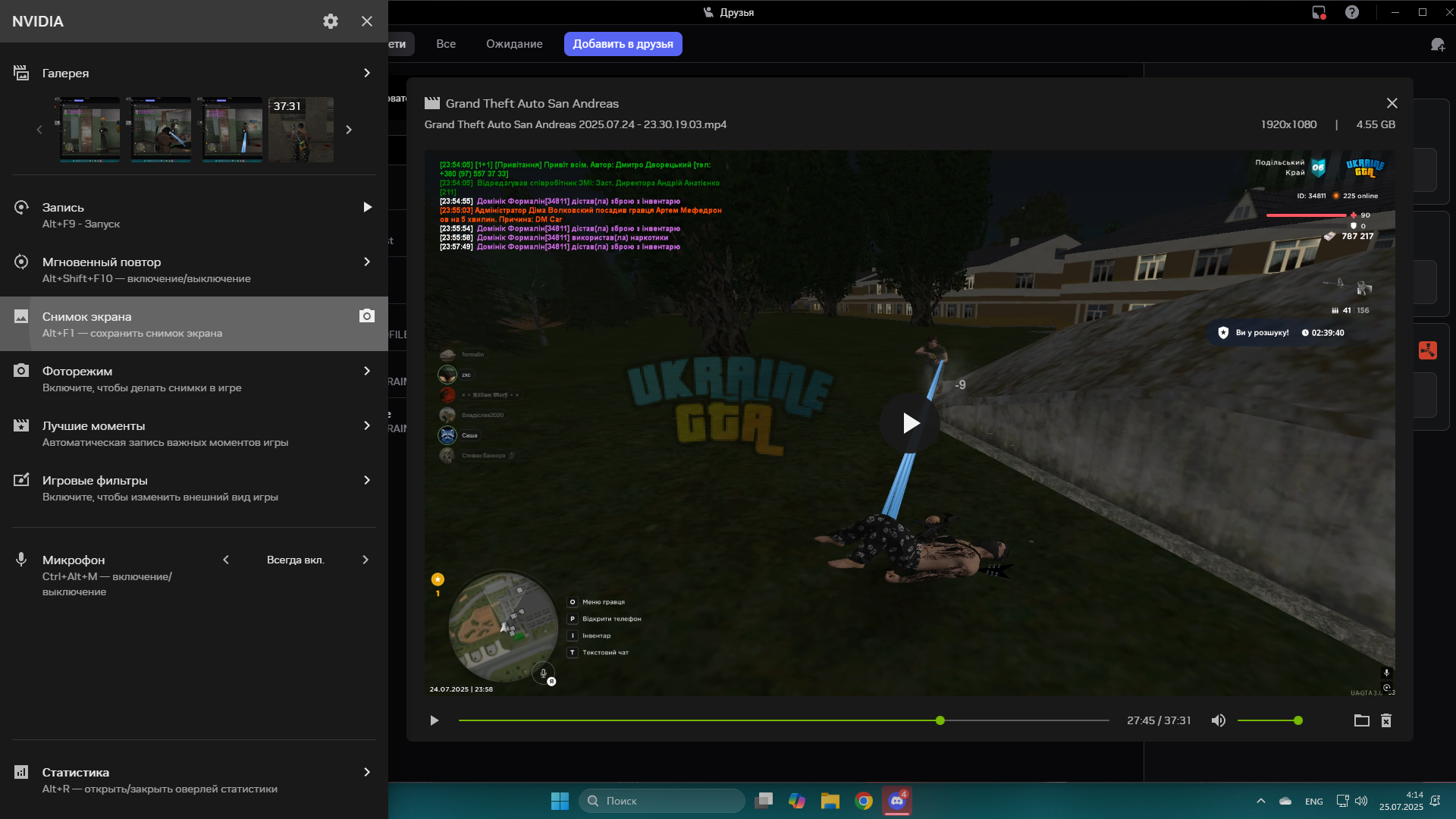1456x819 pixels.
Task: Select the Запись menu label
Action: 63,207
